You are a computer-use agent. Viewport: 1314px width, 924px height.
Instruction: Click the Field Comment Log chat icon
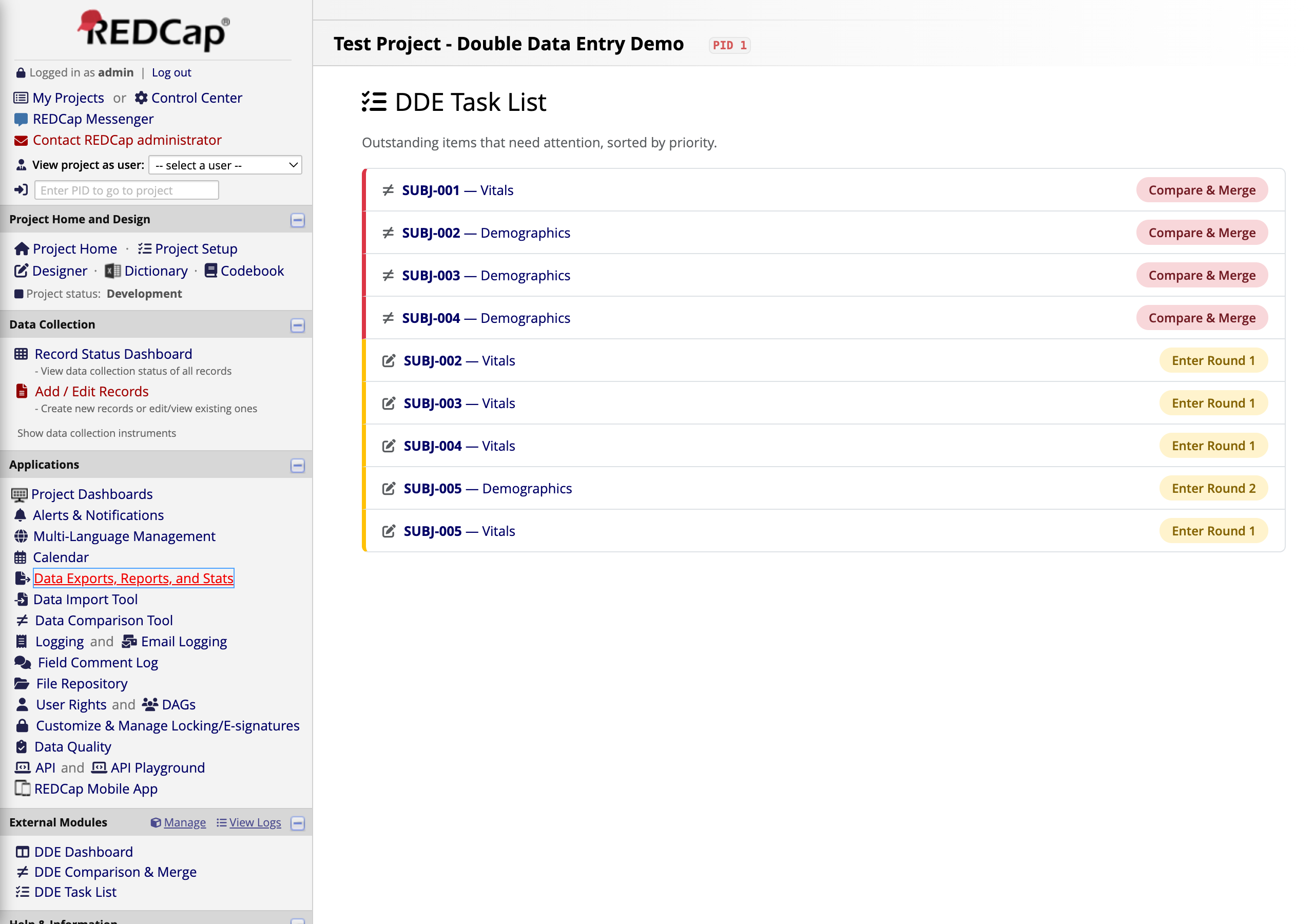(x=23, y=662)
